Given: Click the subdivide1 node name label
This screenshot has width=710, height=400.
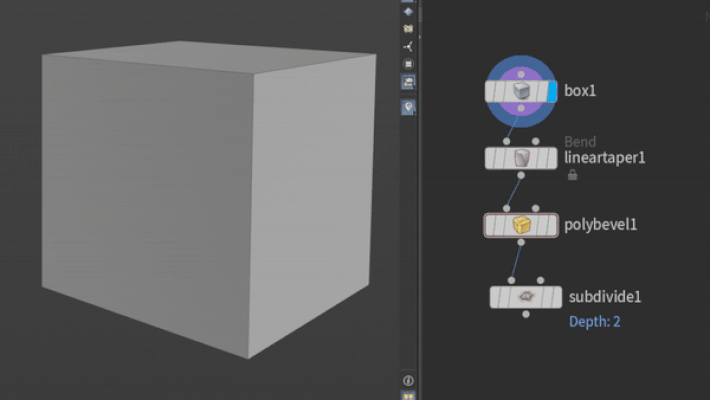Looking at the screenshot, I should coord(605,297).
